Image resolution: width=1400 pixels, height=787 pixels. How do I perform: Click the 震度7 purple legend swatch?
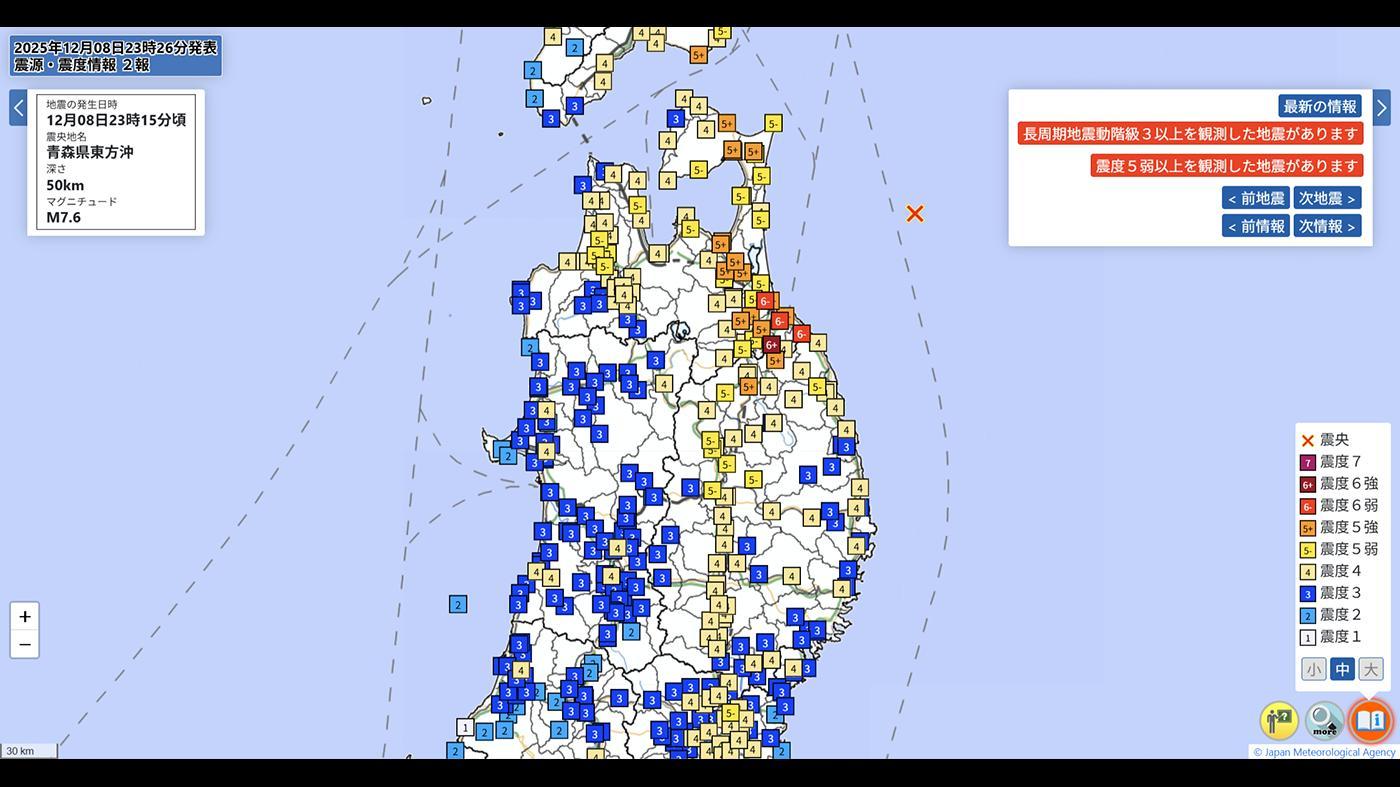(1307, 462)
